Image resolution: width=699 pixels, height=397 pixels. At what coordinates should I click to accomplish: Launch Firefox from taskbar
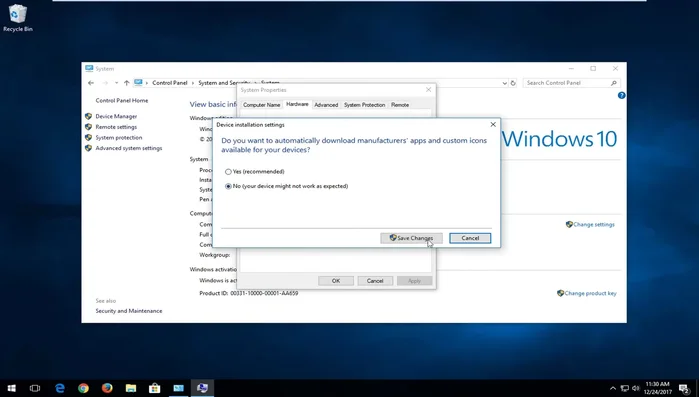point(107,388)
